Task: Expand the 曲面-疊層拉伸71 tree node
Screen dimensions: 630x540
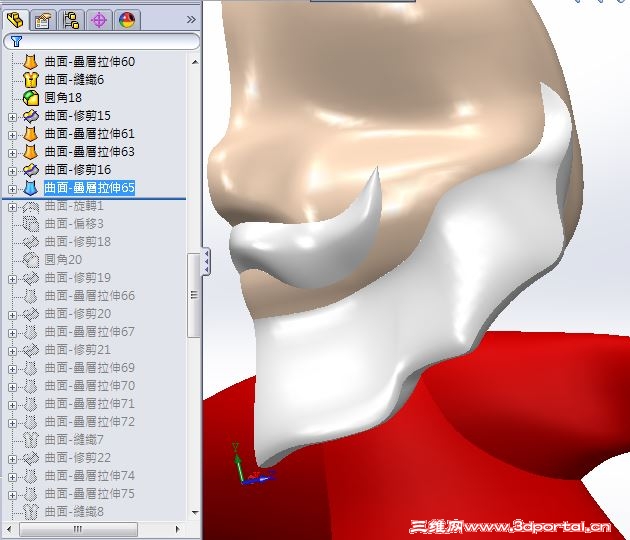Action: click(x=12, y=405)
